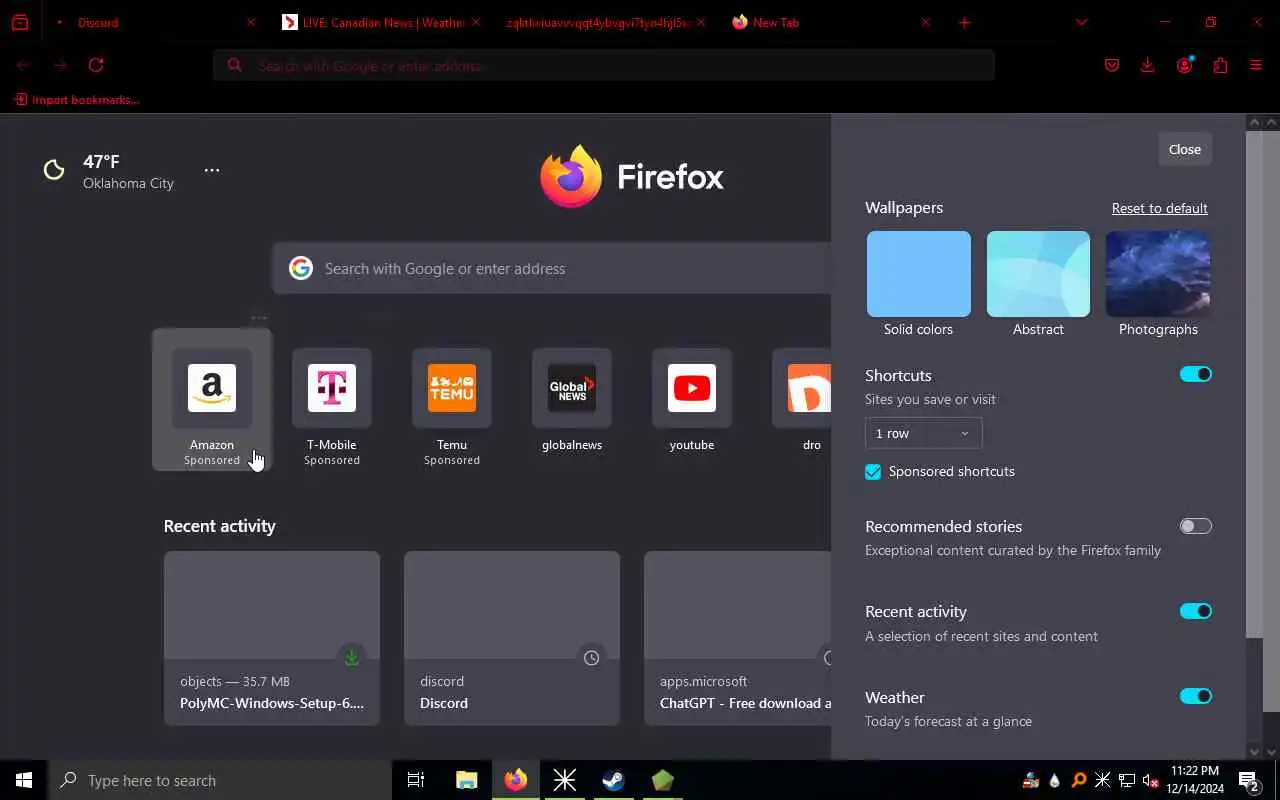Close the Discord tab

[x=251, y=22]
